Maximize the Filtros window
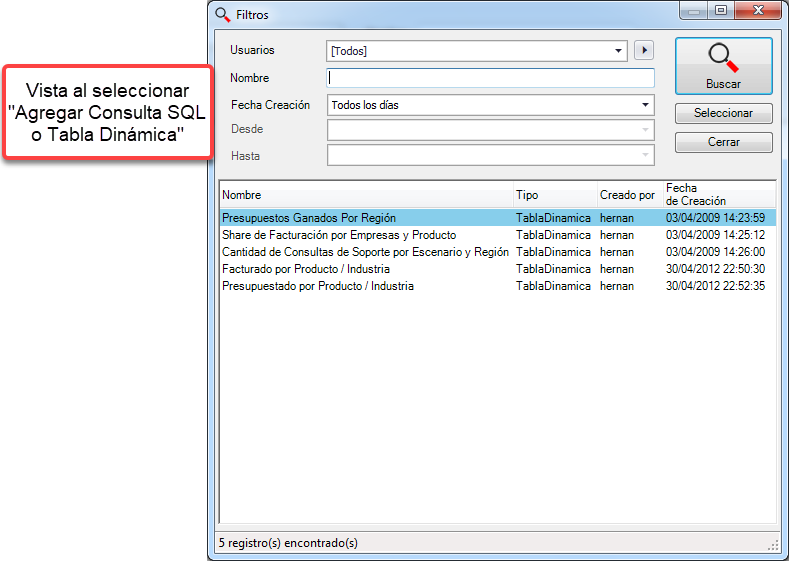This screenshot has height=561, width=789. point(721,11)
